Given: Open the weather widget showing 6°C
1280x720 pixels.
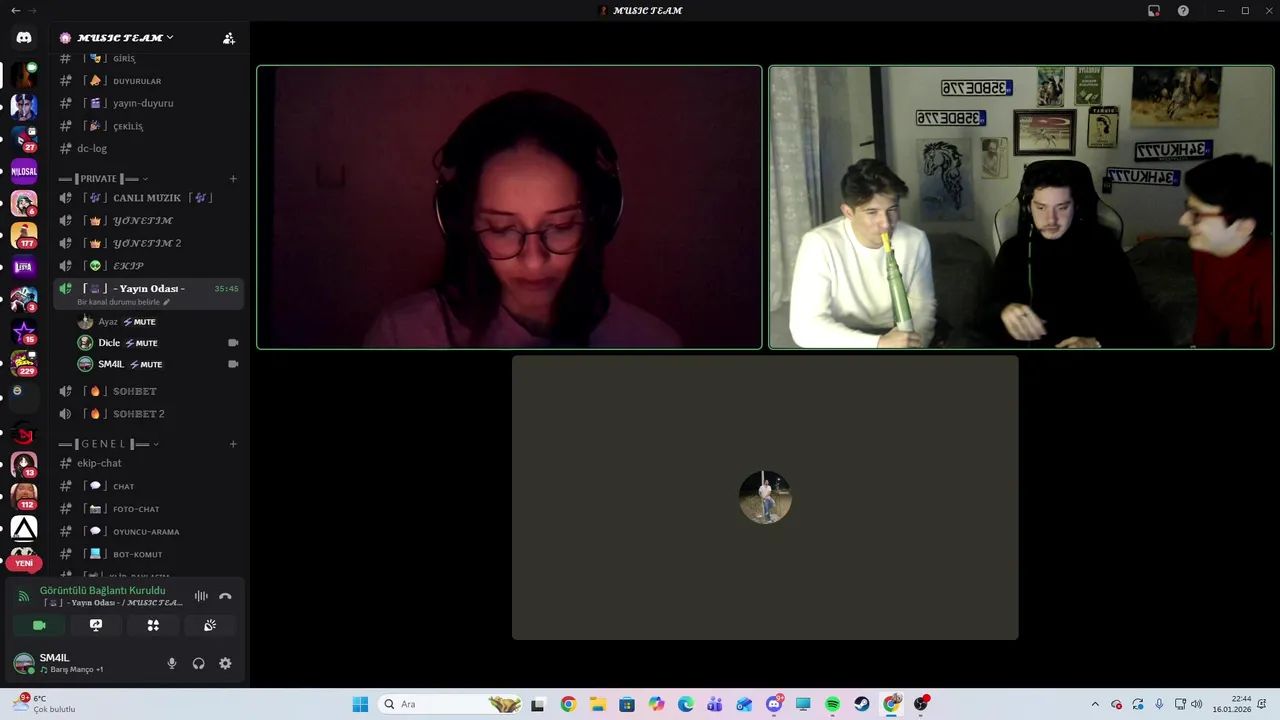Looking at the screenshot, I should [x=45, y=704].
